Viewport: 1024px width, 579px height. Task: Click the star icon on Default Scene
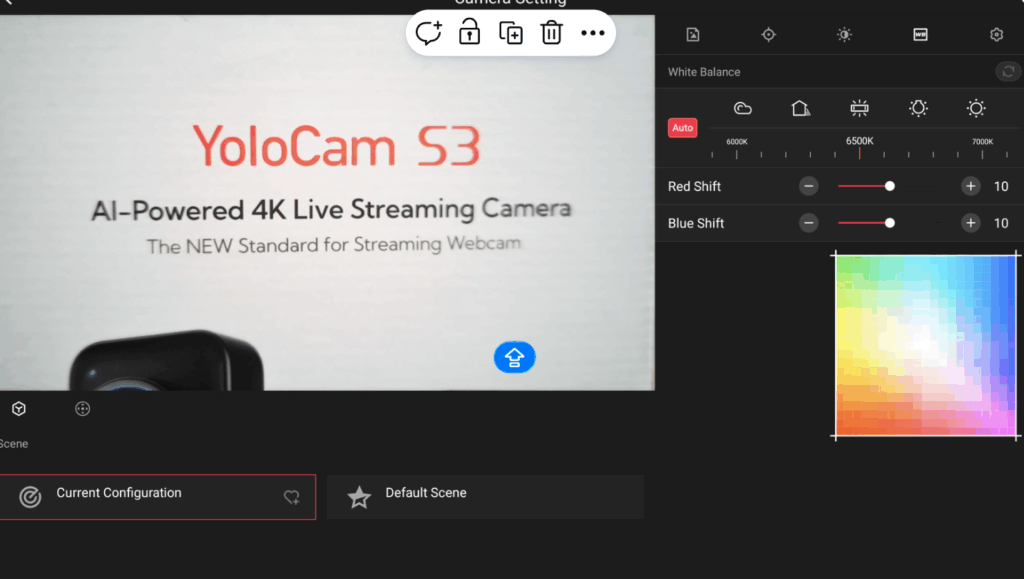point(359,497)
